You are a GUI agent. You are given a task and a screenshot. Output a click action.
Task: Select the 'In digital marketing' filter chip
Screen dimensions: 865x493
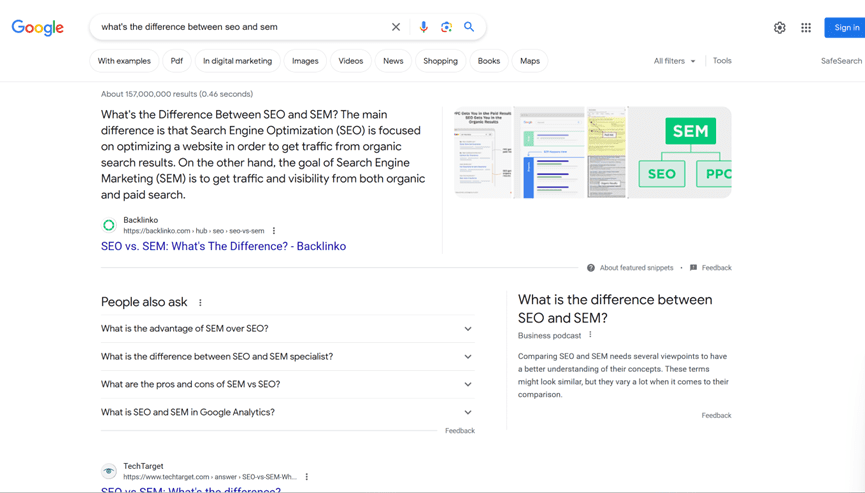237,61
